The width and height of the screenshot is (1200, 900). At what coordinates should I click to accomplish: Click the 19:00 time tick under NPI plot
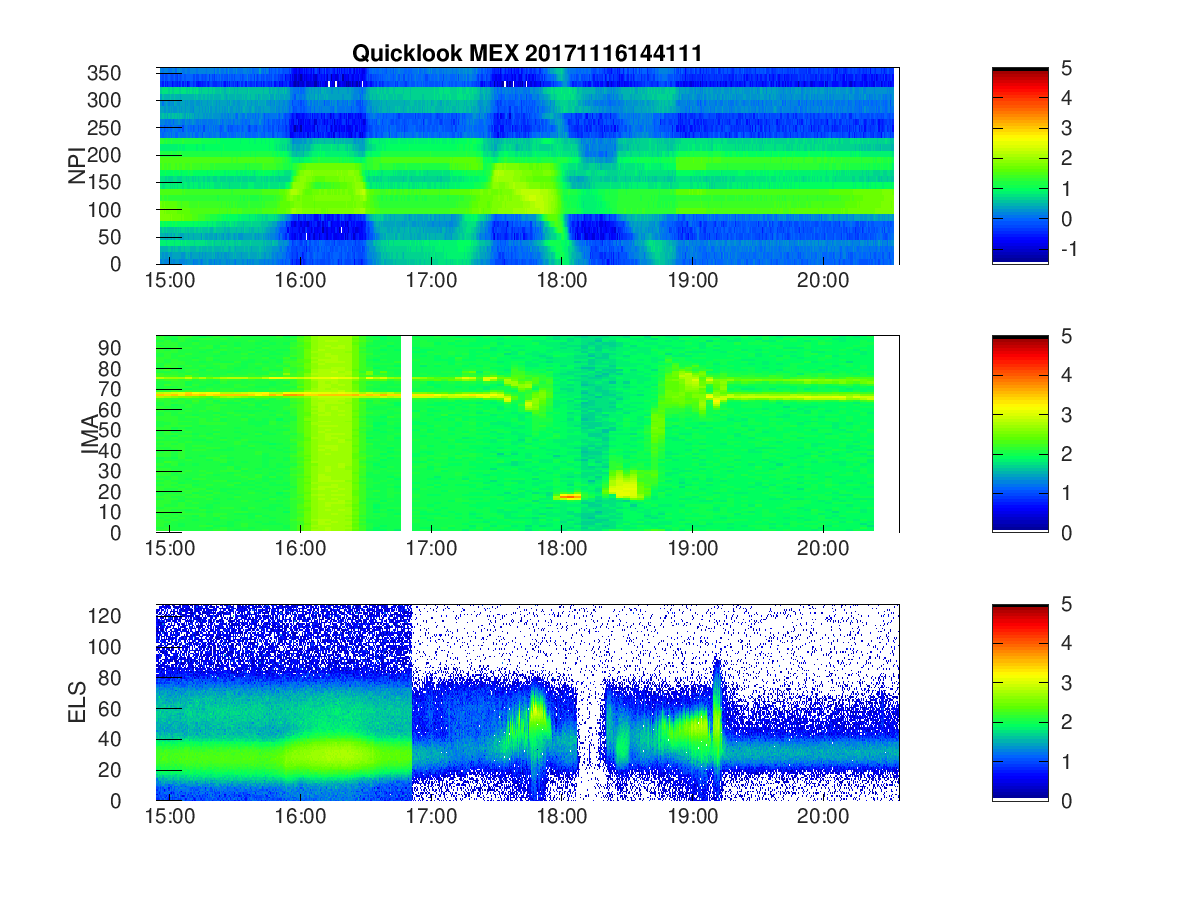[x=692, y=282]
